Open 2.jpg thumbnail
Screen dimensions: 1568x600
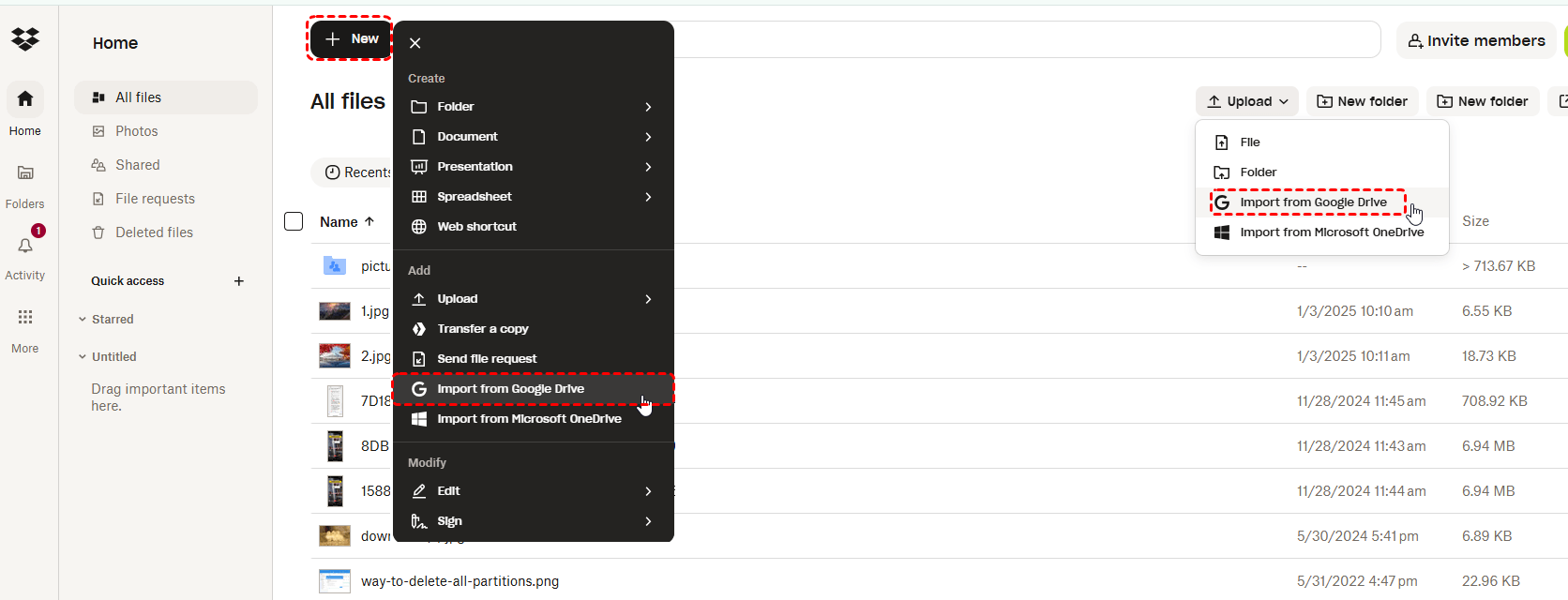pos(335,356)
